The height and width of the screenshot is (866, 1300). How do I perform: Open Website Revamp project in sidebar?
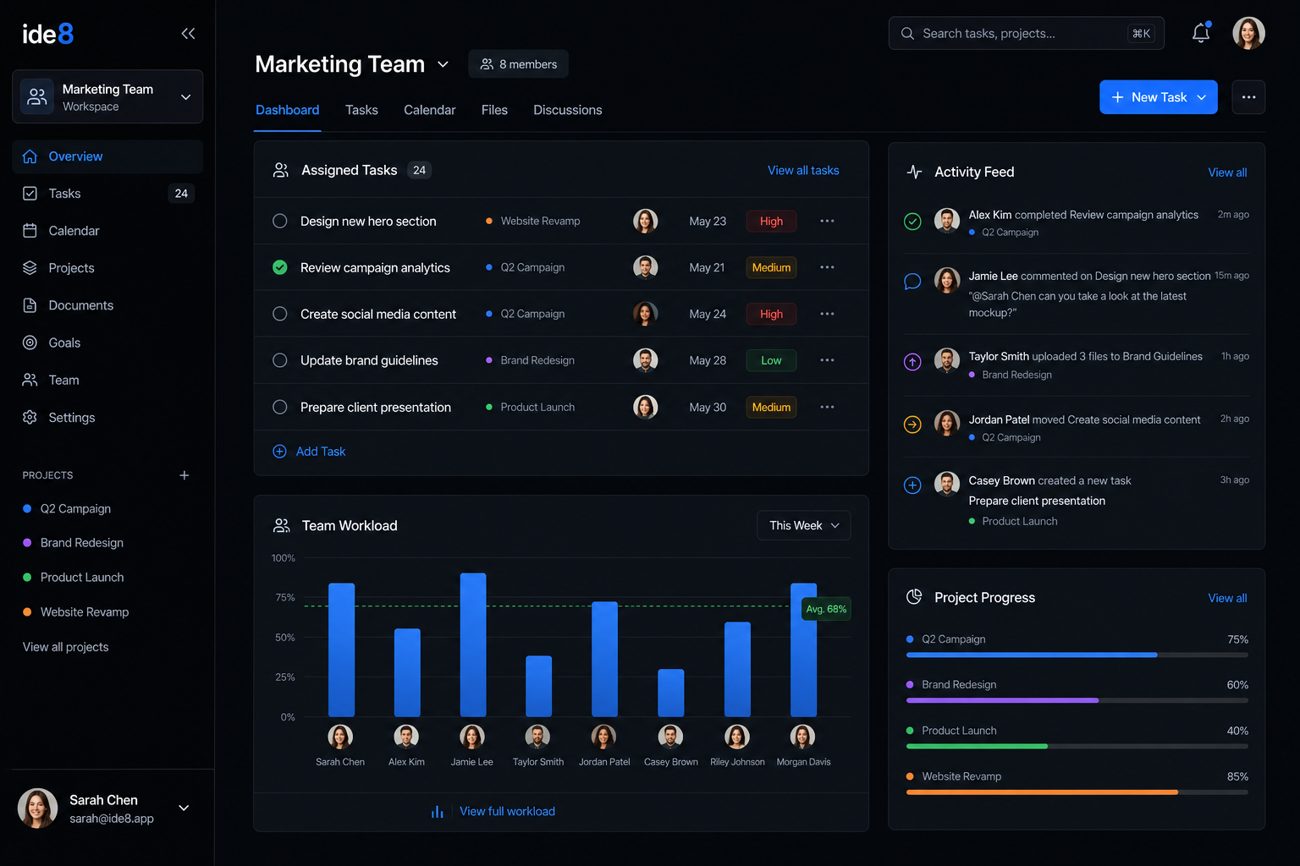pyautogui.click(x=75, y=612)
